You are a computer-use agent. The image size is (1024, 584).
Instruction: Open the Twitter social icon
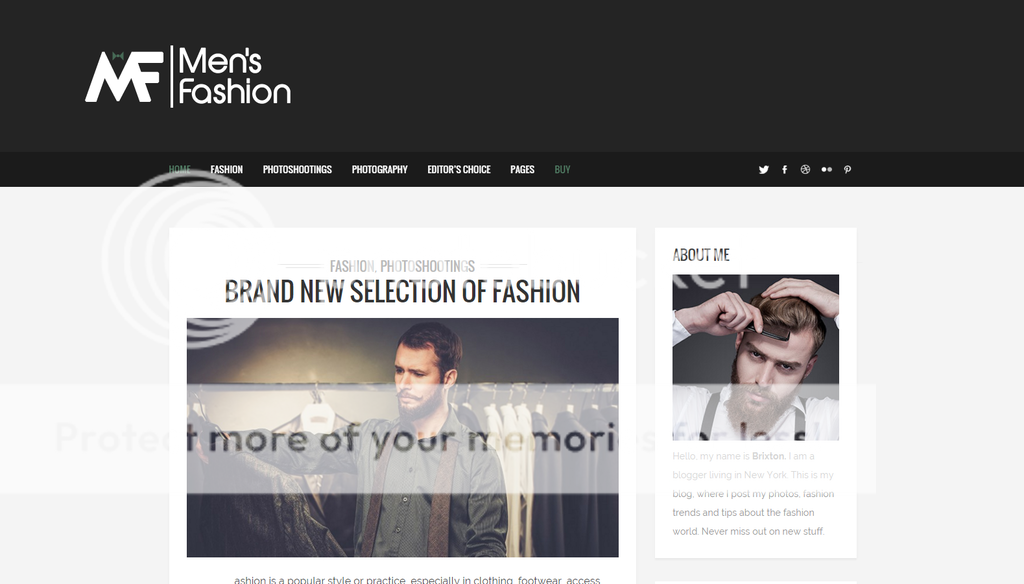click(x=763, y=170)
